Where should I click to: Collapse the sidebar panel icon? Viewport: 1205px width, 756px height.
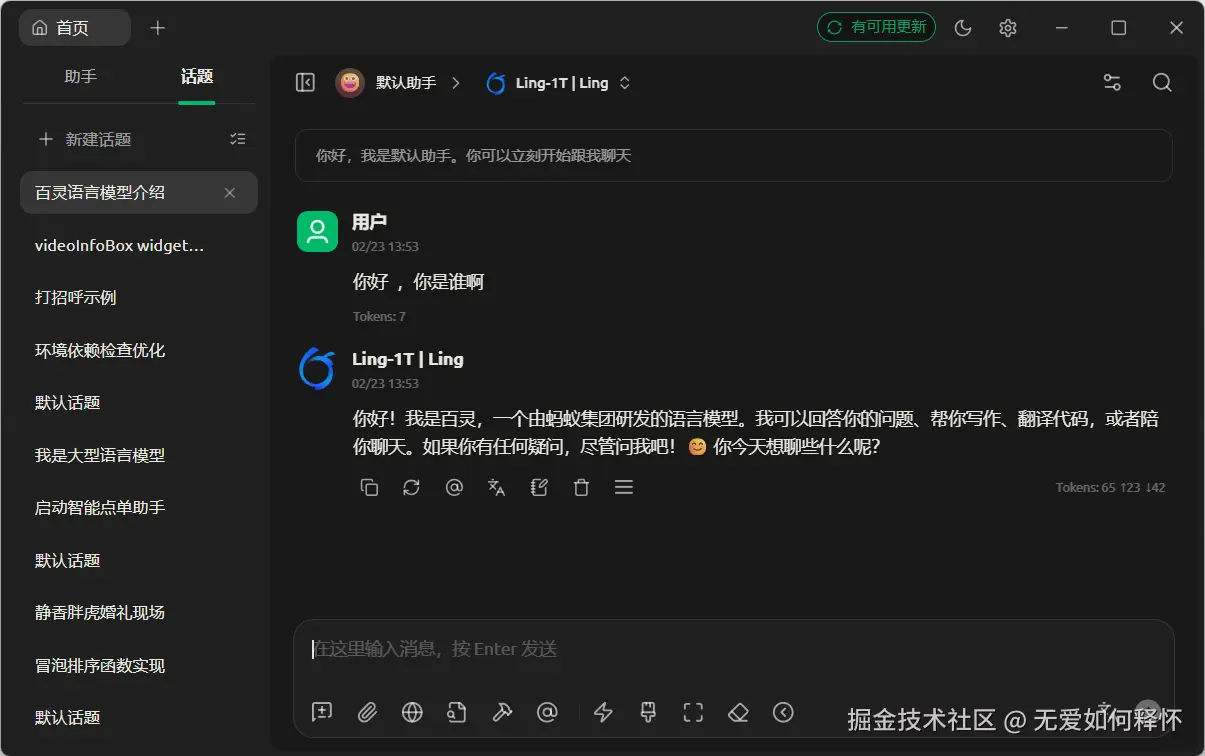[306, 82]
